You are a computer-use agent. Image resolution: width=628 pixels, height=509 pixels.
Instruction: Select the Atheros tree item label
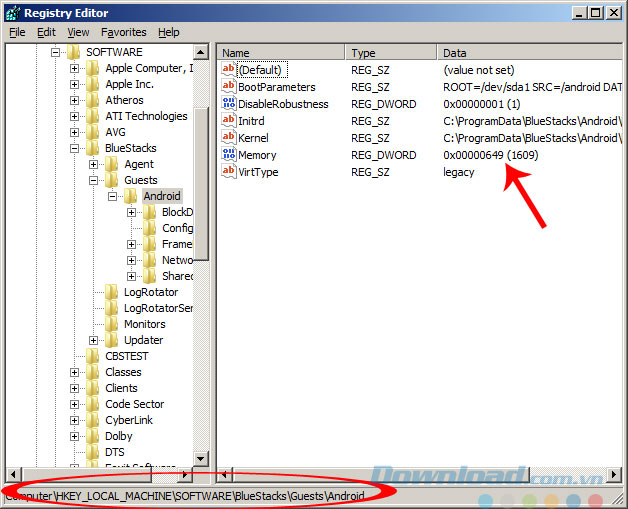(124, 100)
